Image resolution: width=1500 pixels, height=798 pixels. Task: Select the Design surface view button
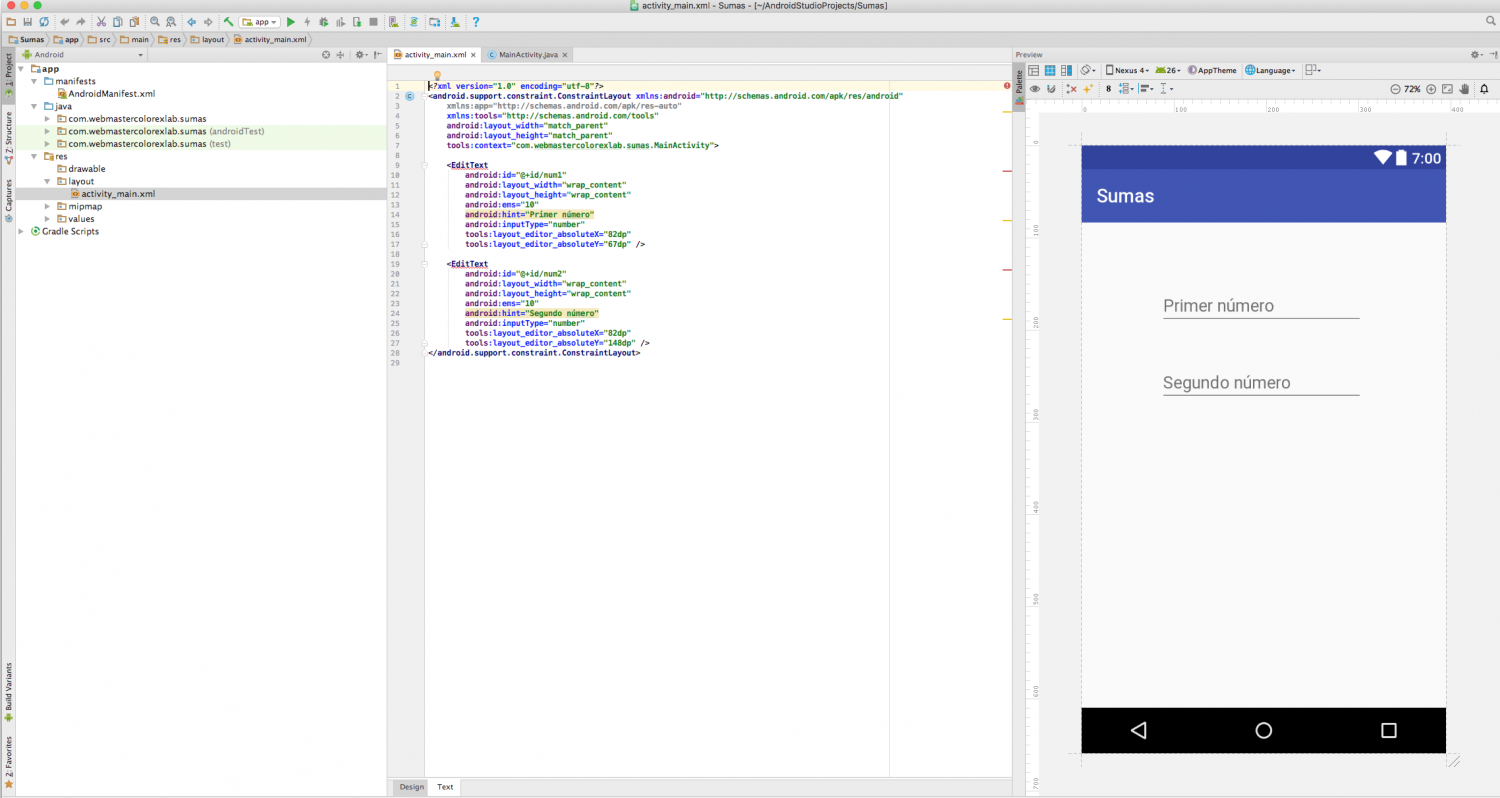point(1035,70)
